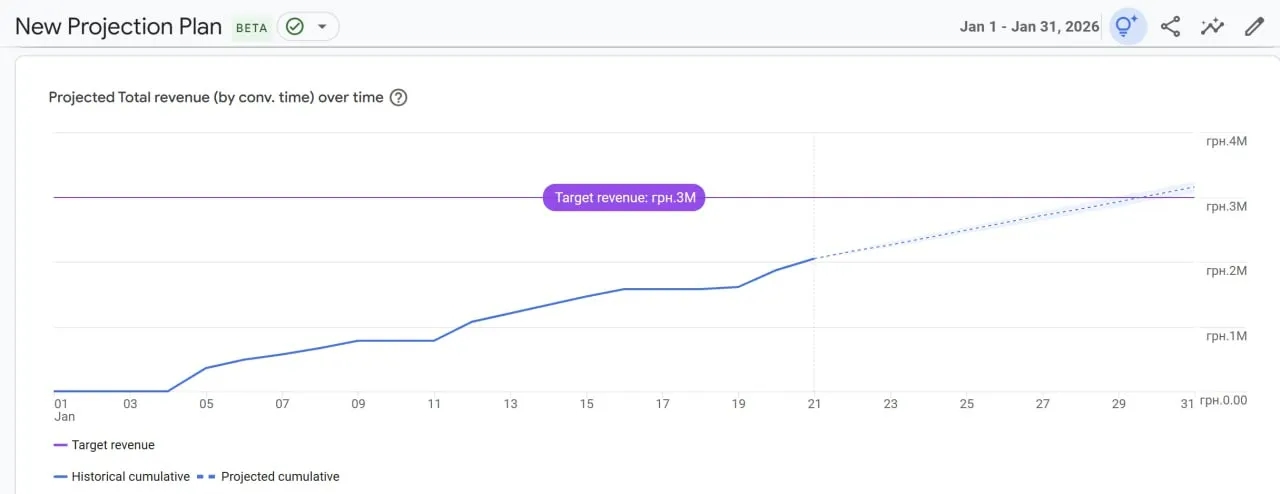Expand the status dropdown arrow beside BETA
This screenshot has width=1280, height=494.
click(322, 27)
